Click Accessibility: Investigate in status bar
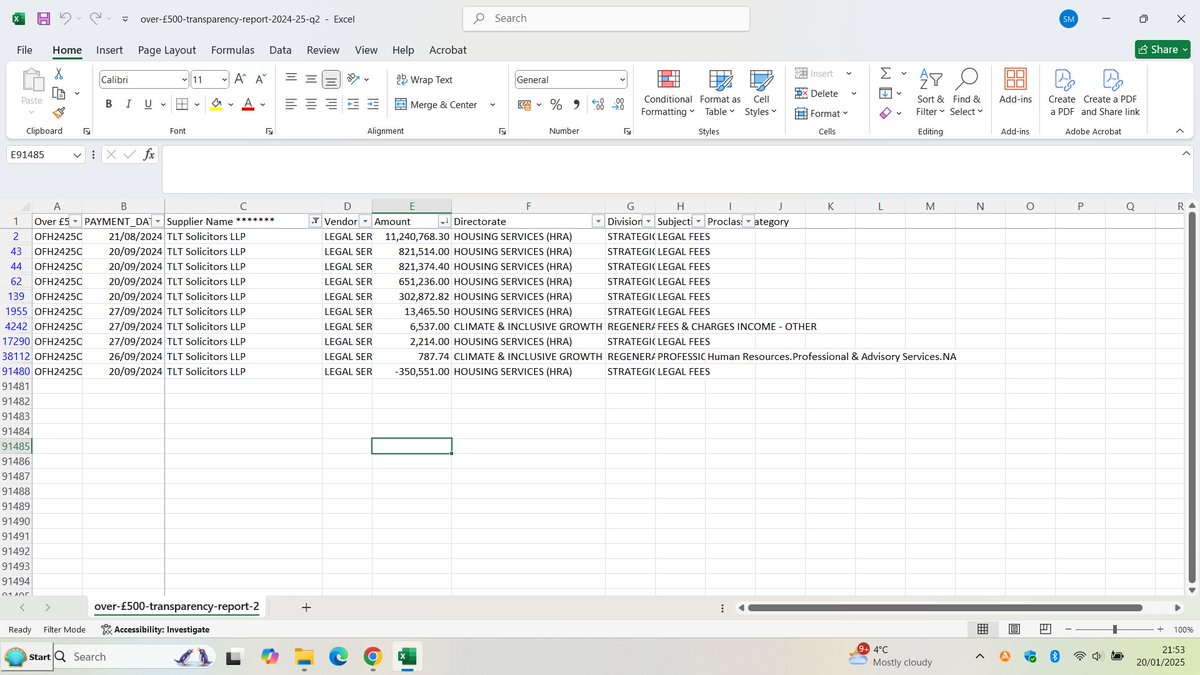Image resolution: width=1200 pixels, height=675 pixels. (x=155, y=629)
